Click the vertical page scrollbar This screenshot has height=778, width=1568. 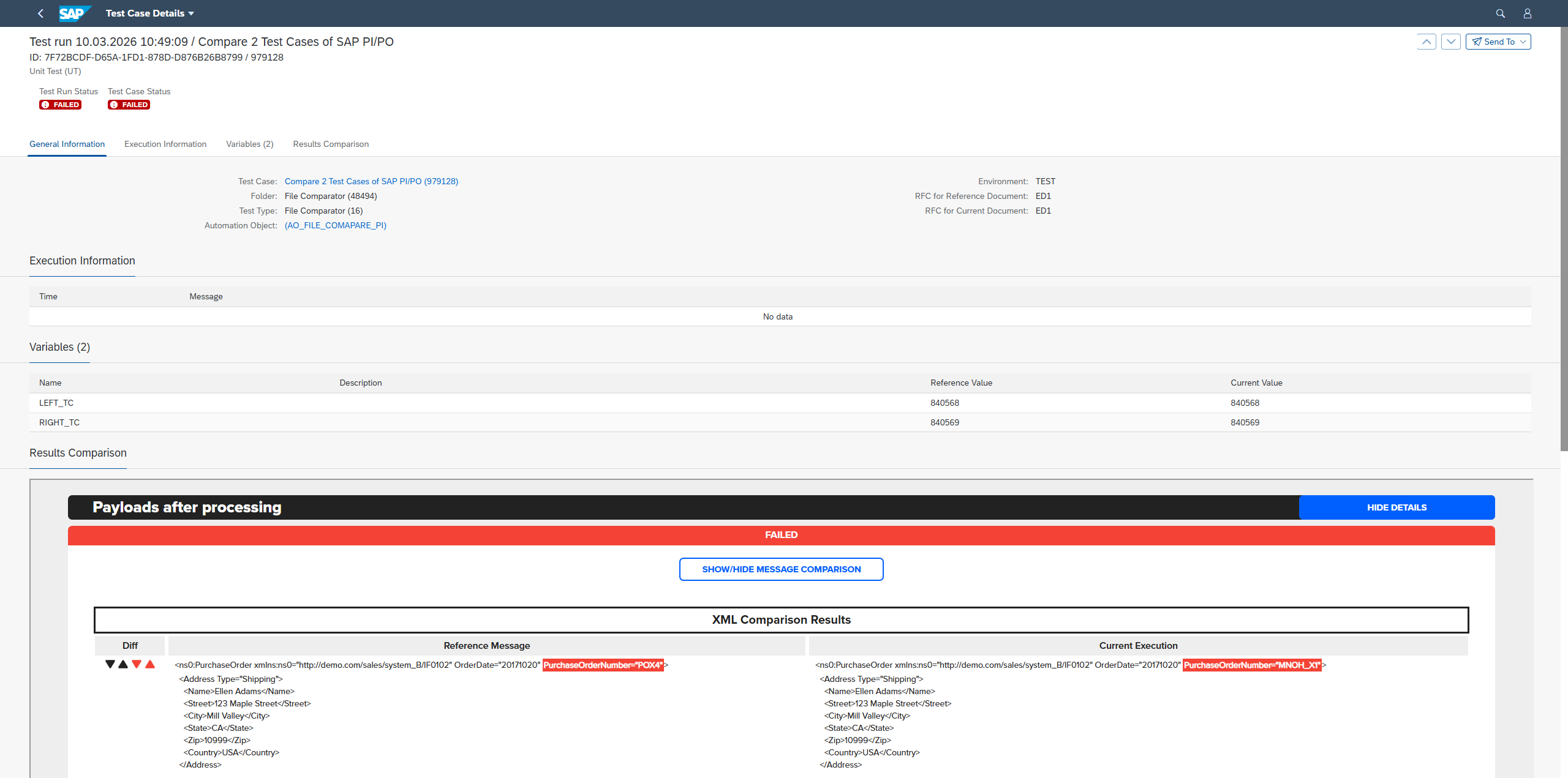coord(1564,239)
